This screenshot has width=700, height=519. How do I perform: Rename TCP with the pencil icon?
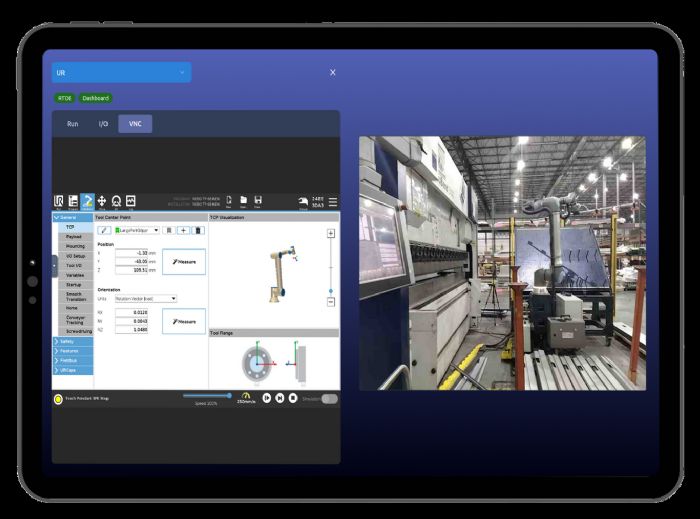(x=104, y=230)
